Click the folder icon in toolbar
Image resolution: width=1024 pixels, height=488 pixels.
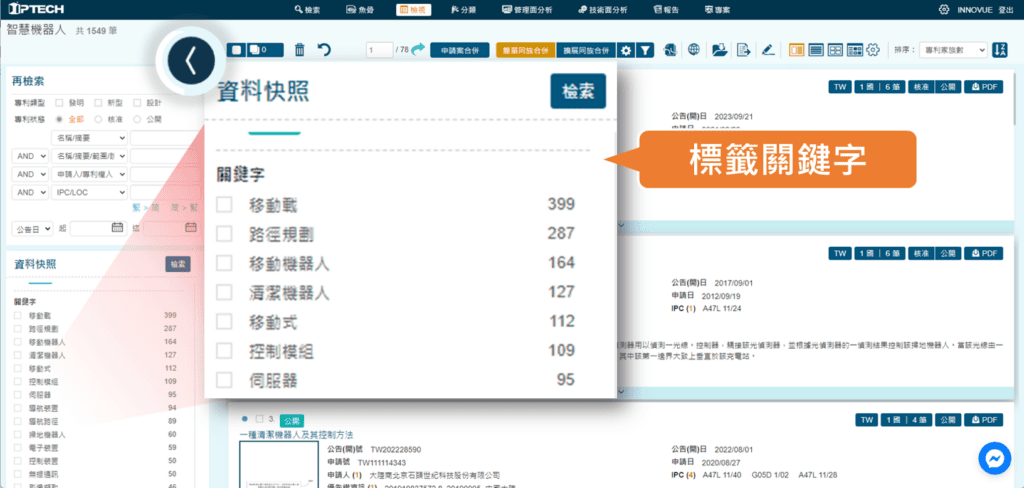tap(719, 49)
